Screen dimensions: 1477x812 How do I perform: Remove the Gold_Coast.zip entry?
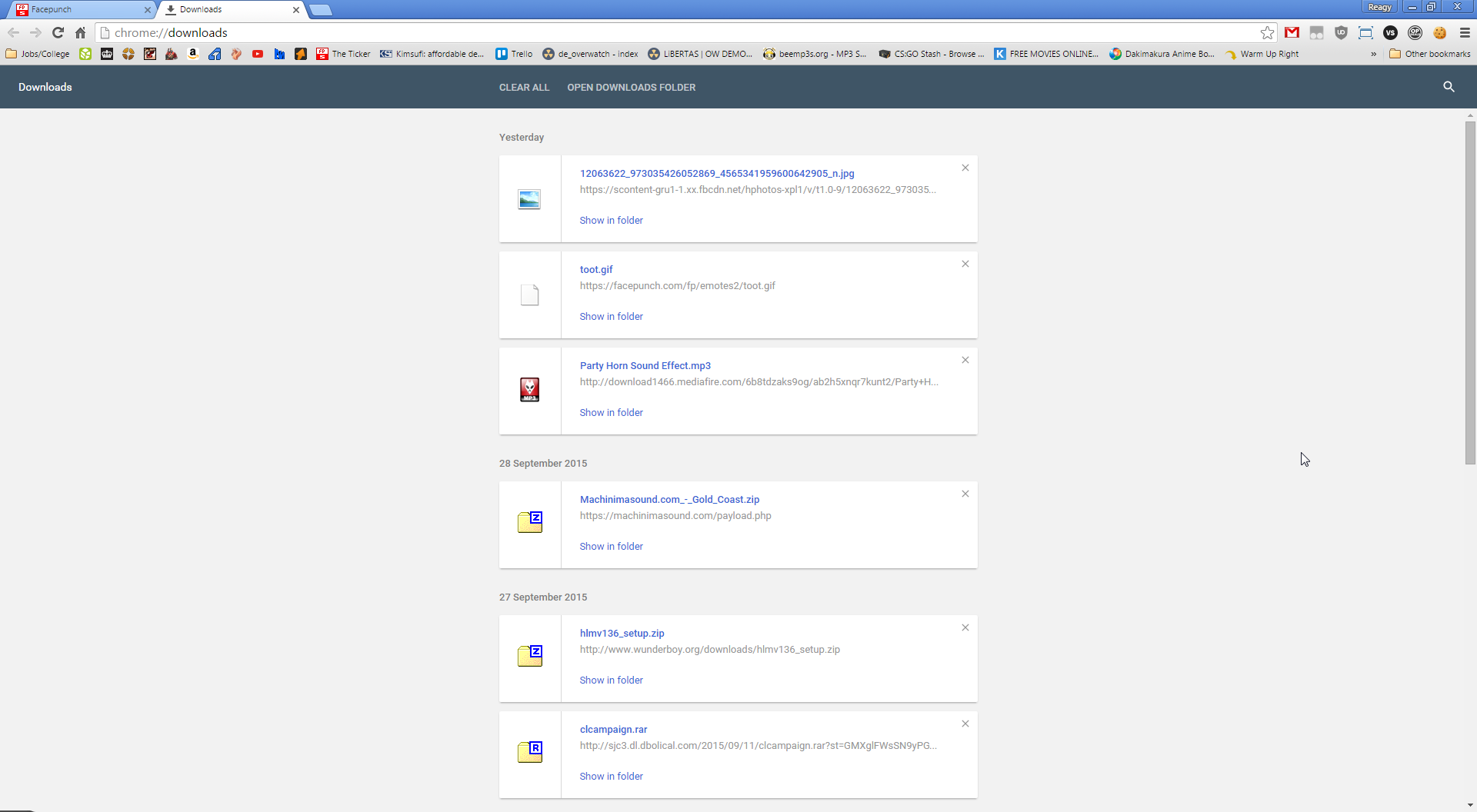(x=965, y=494)
